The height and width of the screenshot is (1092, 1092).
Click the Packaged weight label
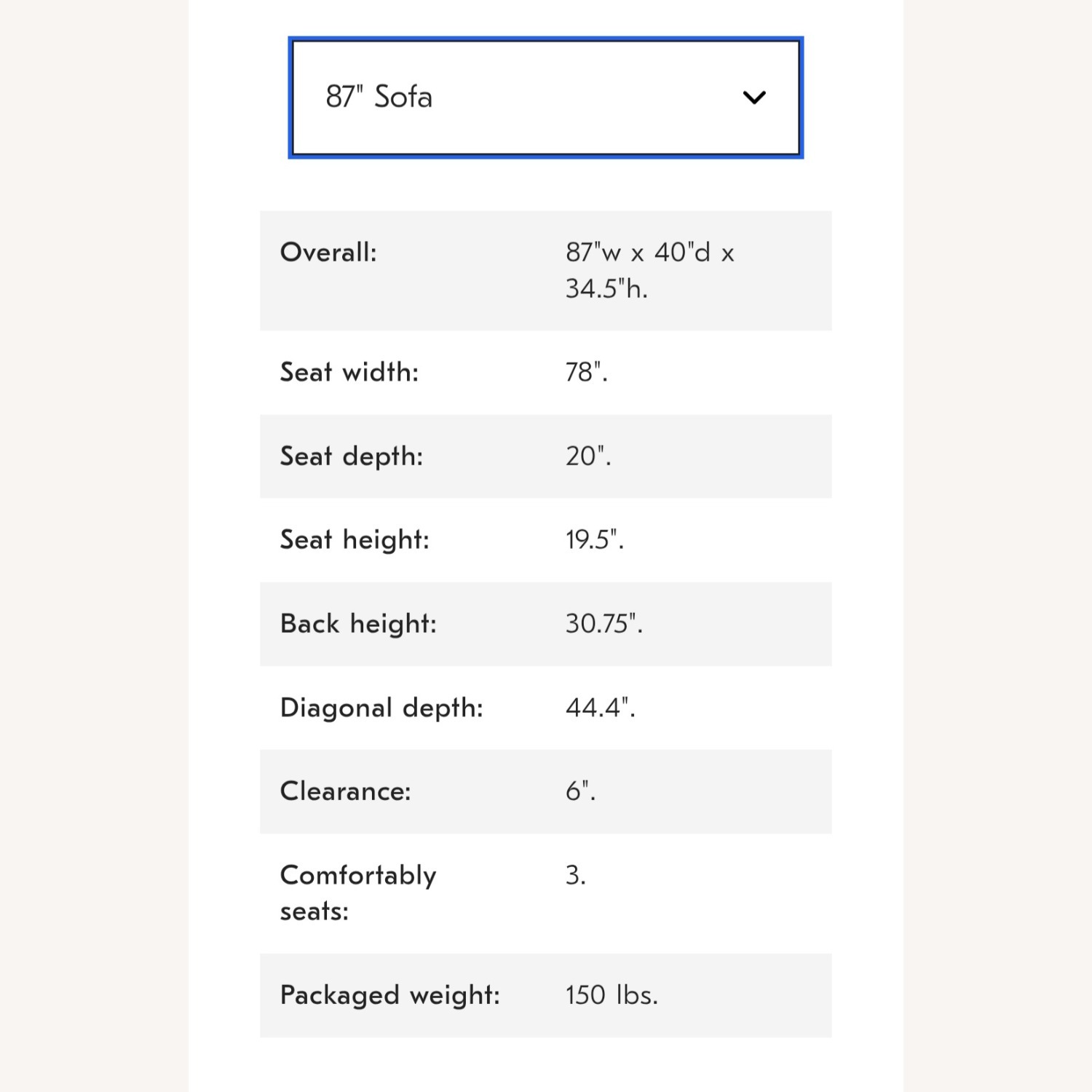click(390, 995)
